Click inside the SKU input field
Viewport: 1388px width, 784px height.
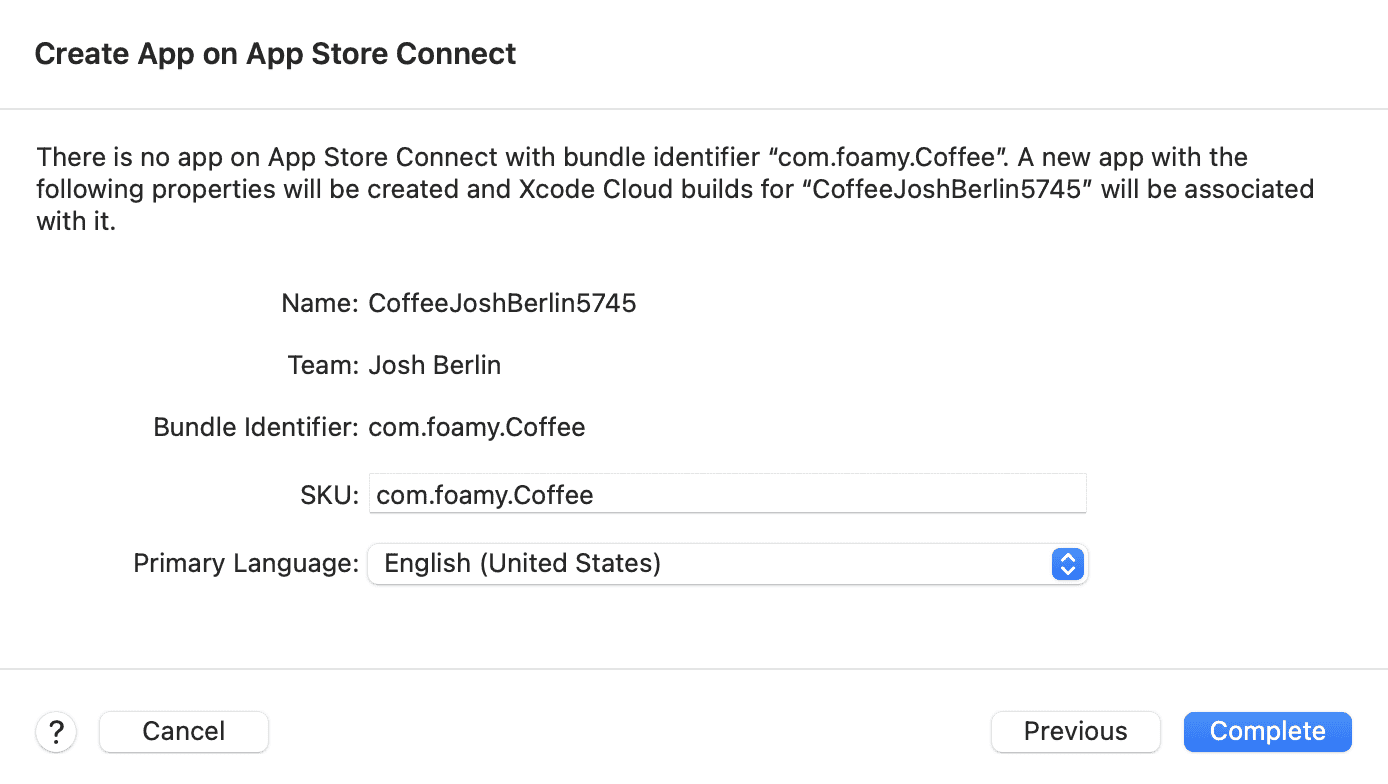pos(727,492)
